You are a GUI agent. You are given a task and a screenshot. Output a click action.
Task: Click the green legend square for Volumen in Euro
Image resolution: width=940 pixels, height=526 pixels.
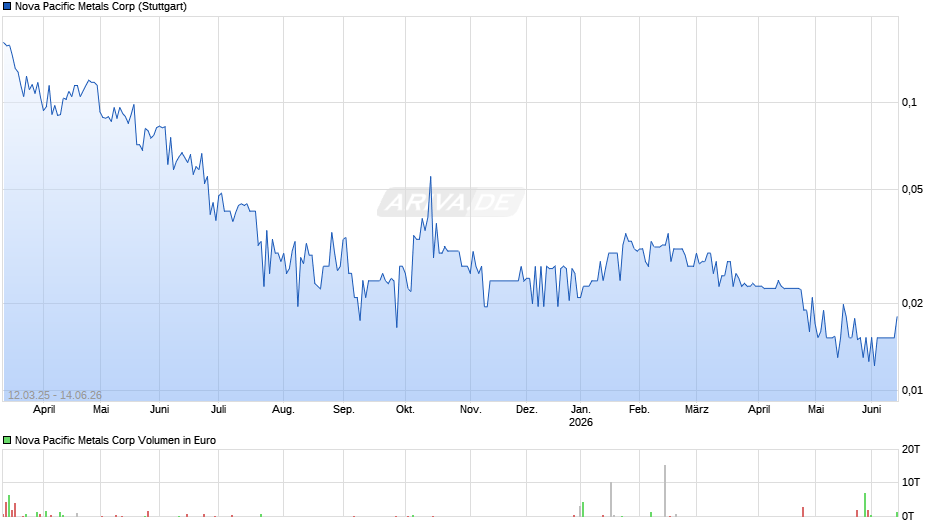7,440
